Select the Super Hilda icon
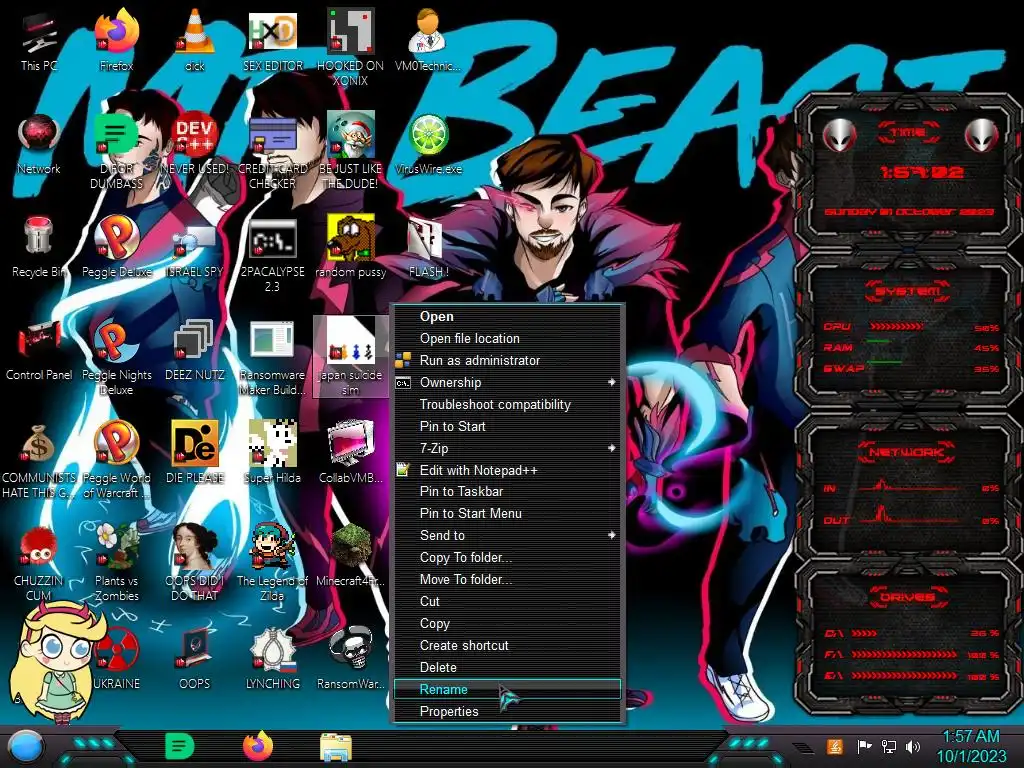 point(272,453)
